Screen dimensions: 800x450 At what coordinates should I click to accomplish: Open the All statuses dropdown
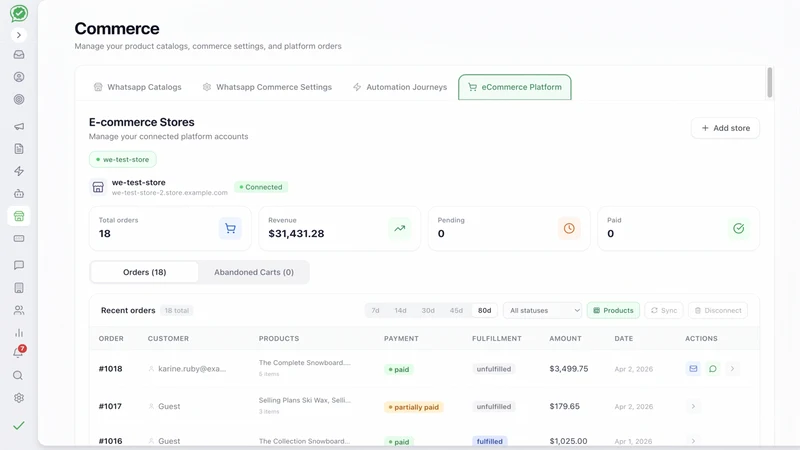point(542,310)
